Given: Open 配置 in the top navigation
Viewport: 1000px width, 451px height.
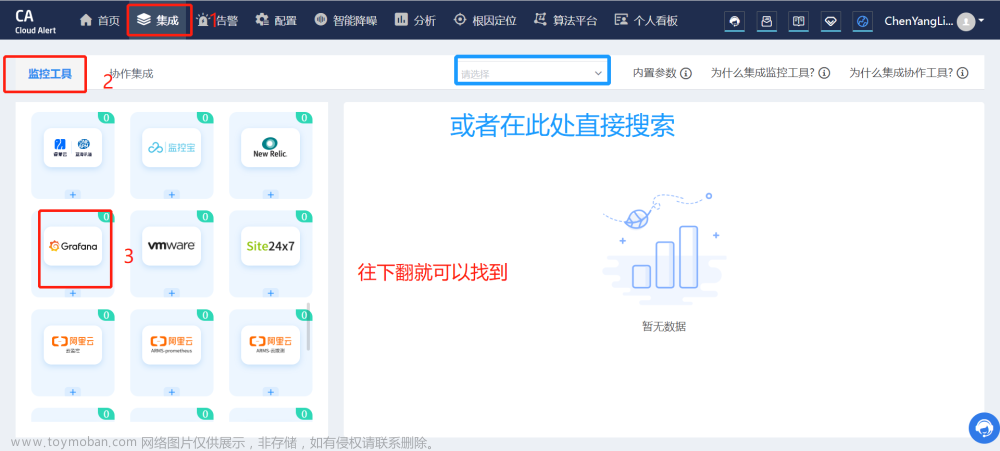Looking at the screenshot, I should [276, 20].
